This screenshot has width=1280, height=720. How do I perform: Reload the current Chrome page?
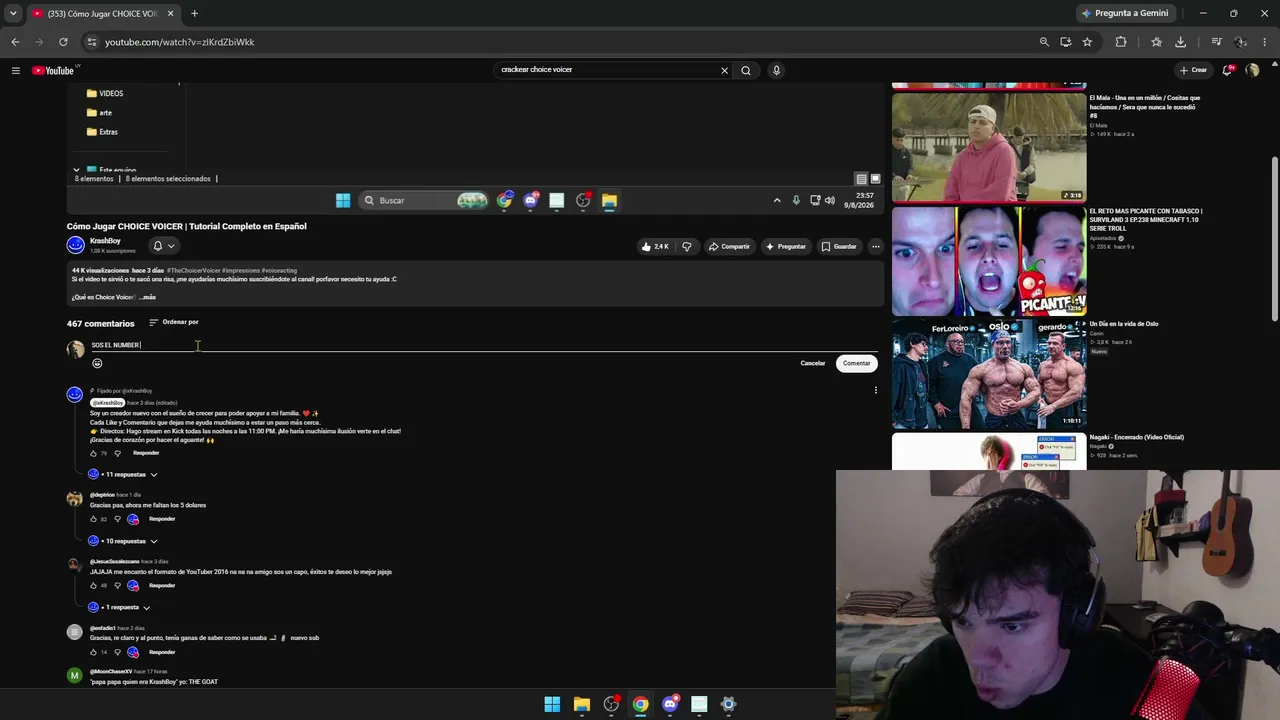(63, 42)
